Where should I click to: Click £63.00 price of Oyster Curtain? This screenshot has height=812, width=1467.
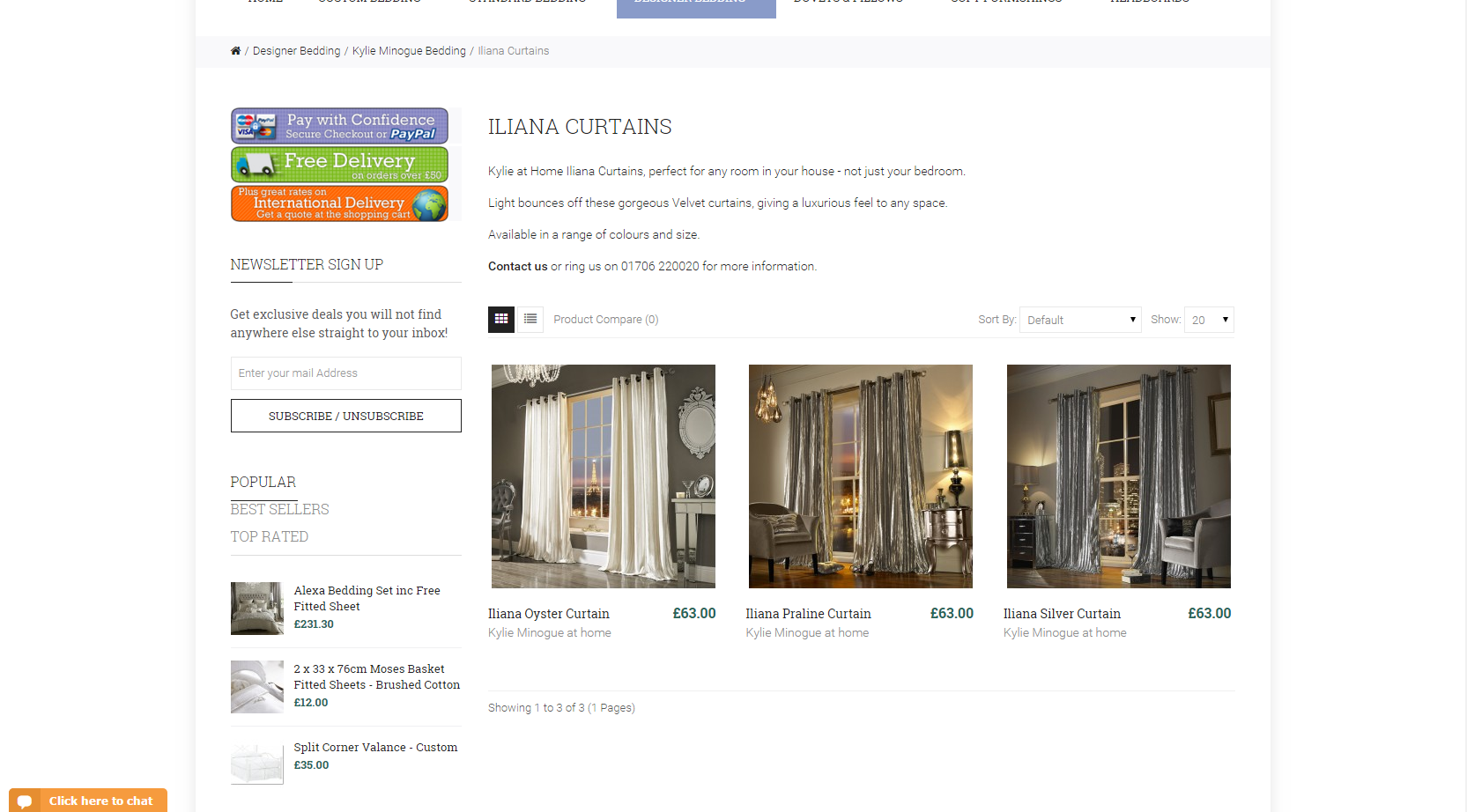694,614
